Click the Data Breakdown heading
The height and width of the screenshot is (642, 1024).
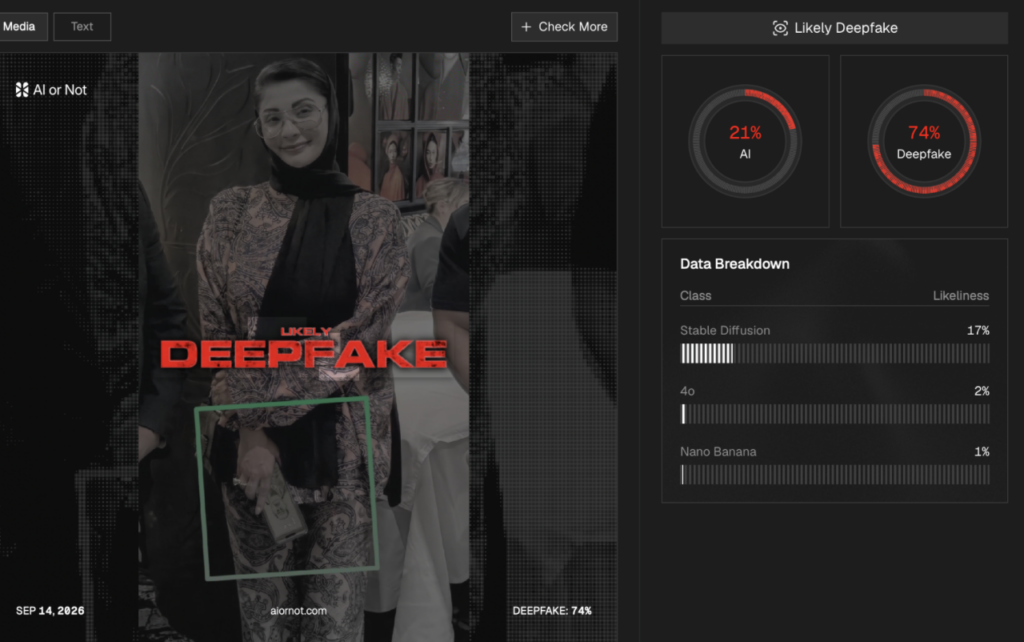point(735,264)
